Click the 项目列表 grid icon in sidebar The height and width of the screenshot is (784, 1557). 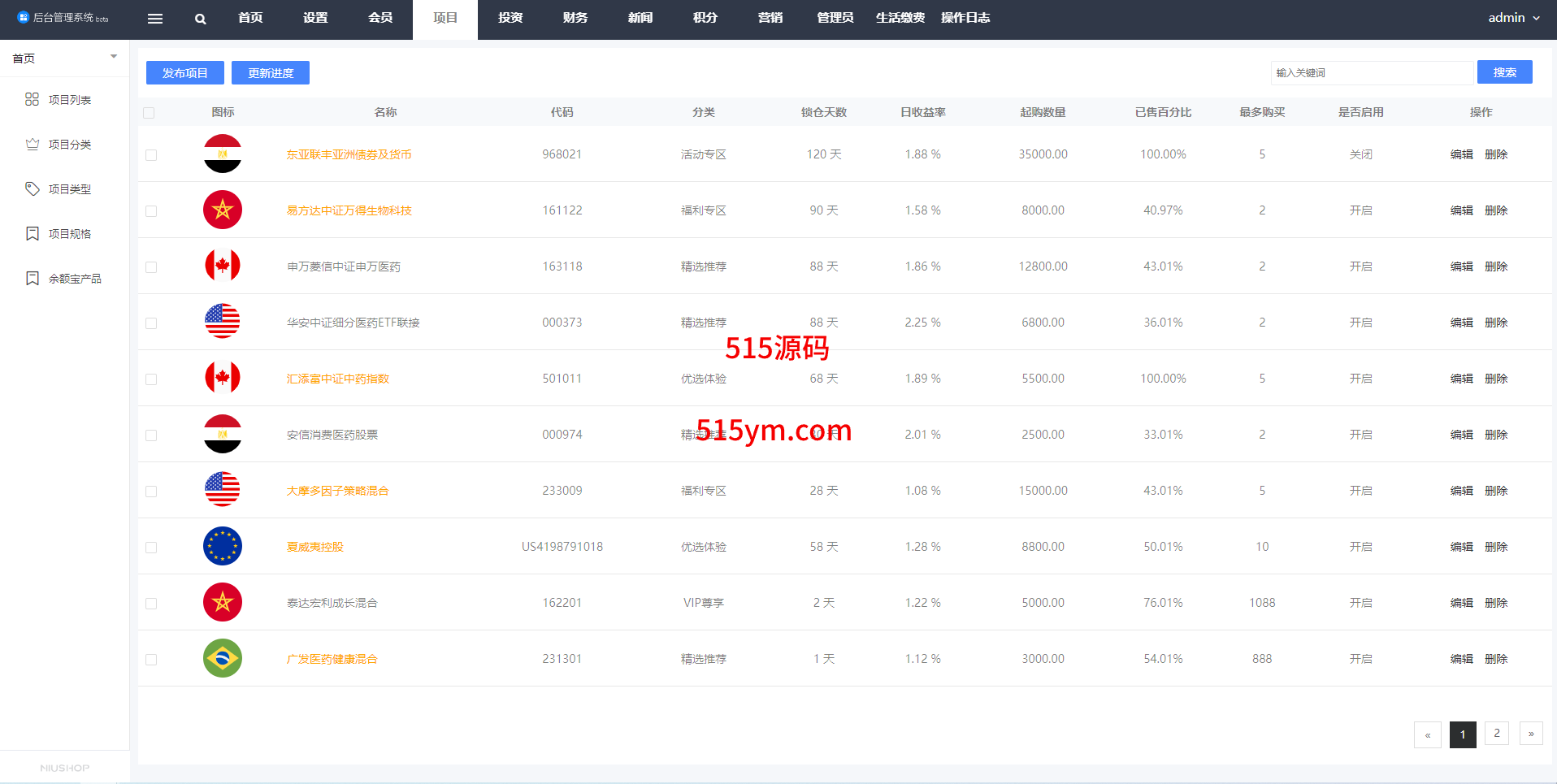(x=33, y=99)
